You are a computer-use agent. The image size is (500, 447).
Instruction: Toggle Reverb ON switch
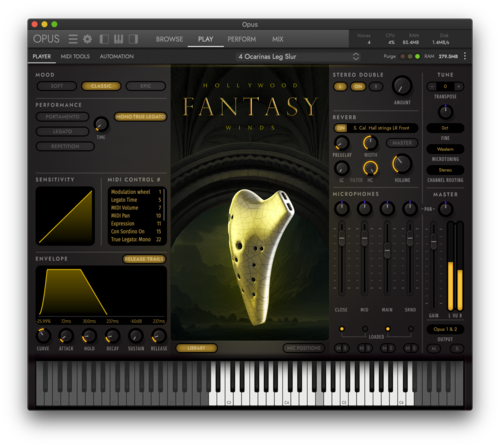341,128
